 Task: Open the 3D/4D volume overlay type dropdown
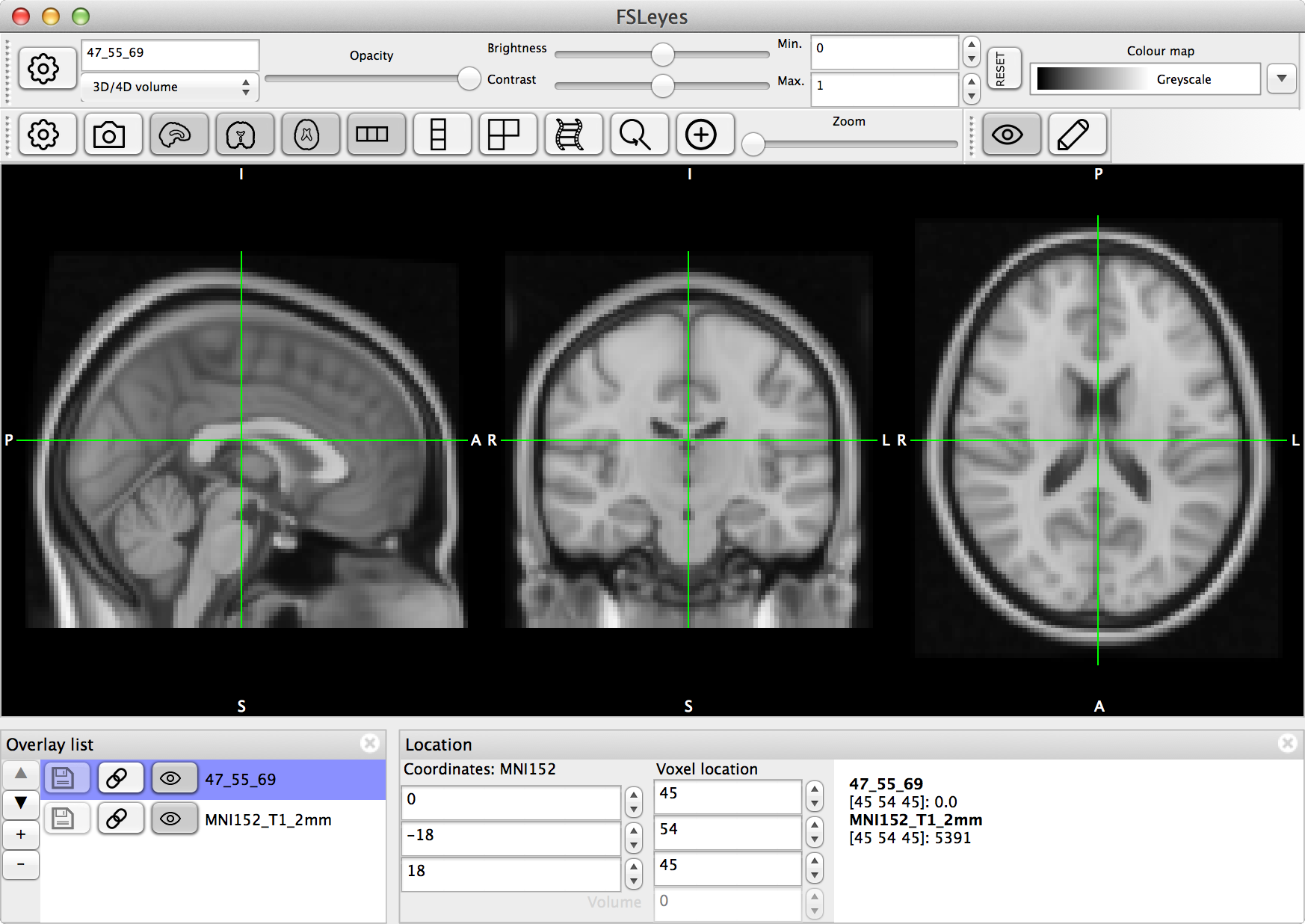click(x=170, y=87)
